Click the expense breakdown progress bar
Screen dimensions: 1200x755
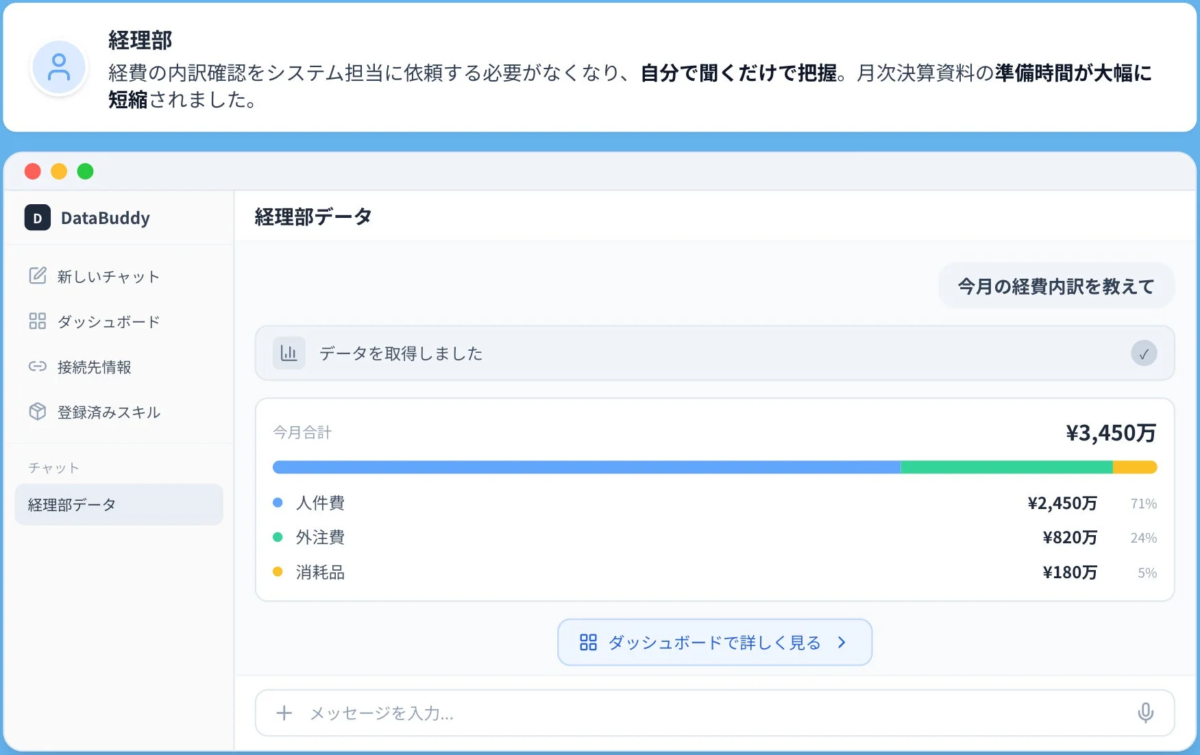click(x=714, y=466)
